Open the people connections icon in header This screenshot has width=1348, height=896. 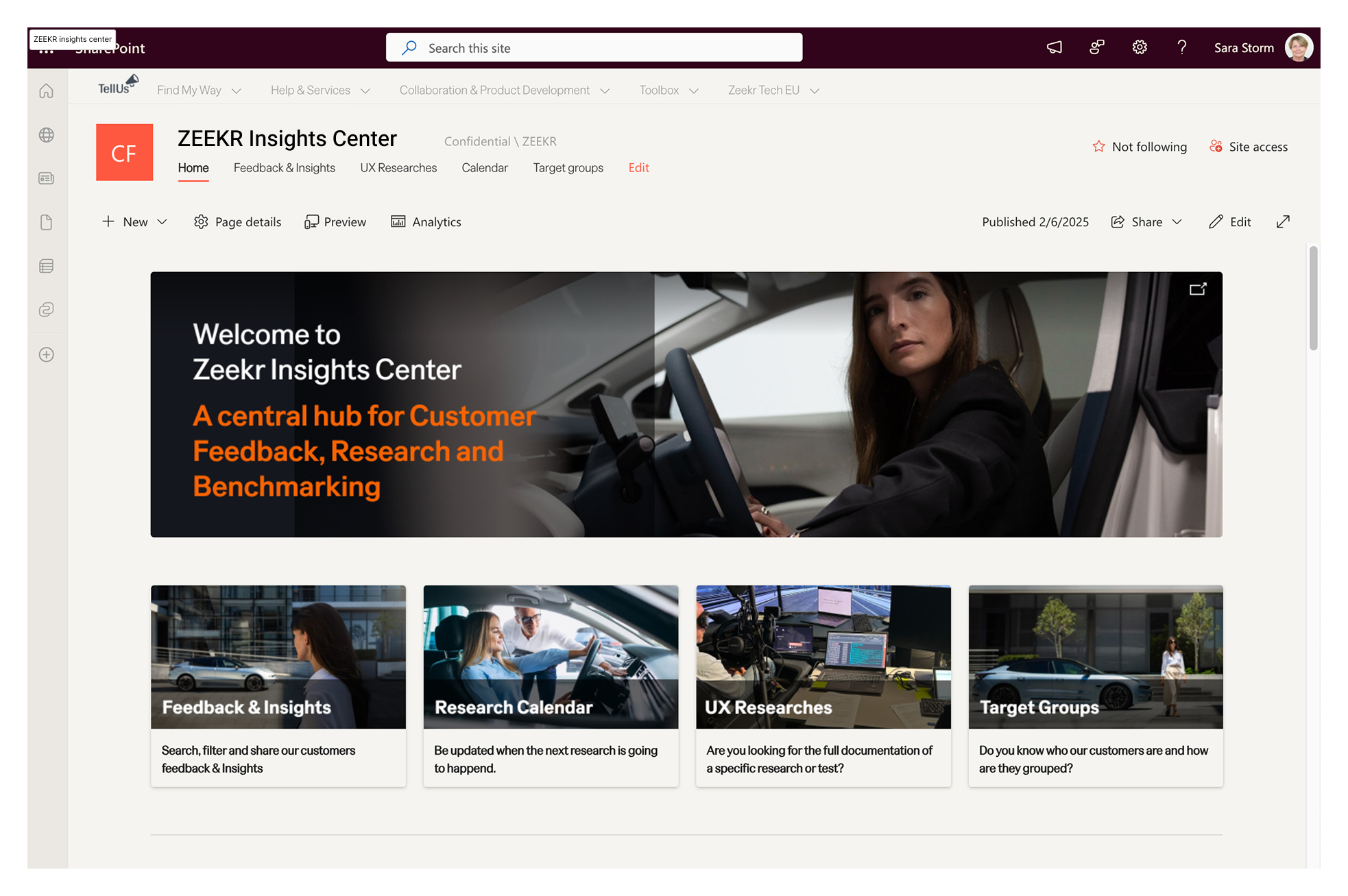pos(1097,47)
